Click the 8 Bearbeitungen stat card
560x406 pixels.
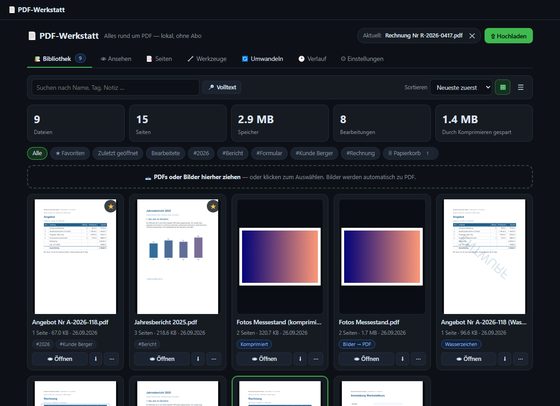point(382,124)
